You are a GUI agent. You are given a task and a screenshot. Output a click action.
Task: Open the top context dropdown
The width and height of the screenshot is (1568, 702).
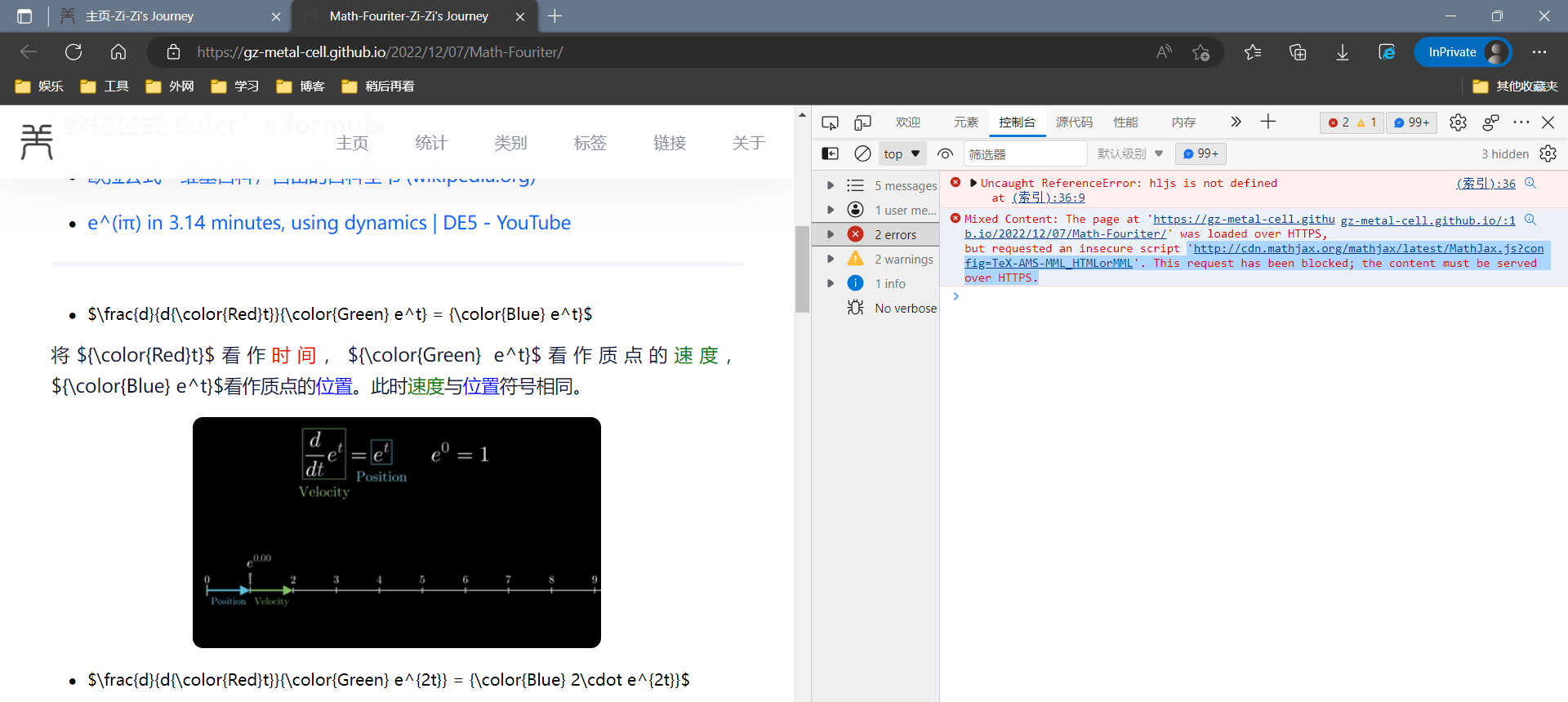(902, 153)
